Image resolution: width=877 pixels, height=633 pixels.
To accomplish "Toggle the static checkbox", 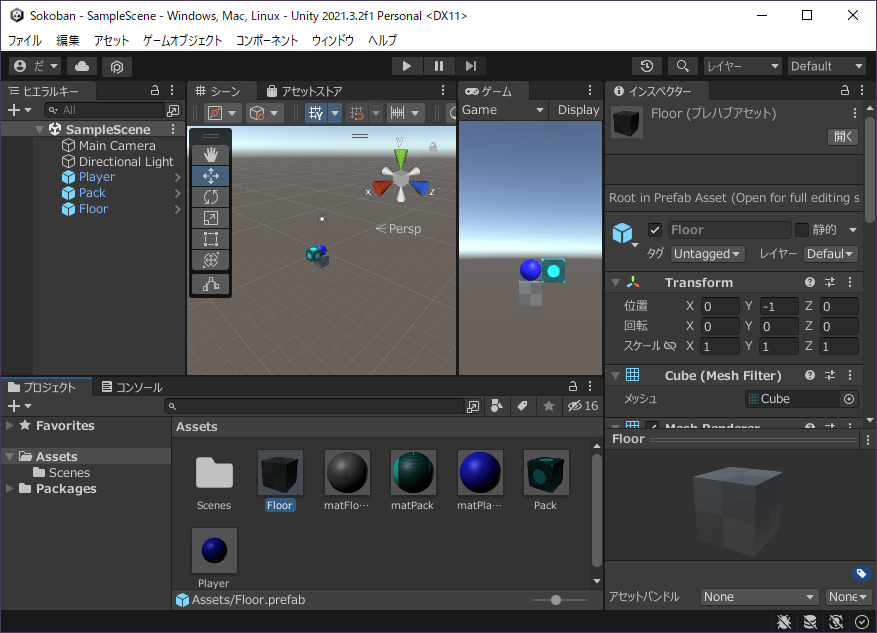I will point(802,230).
